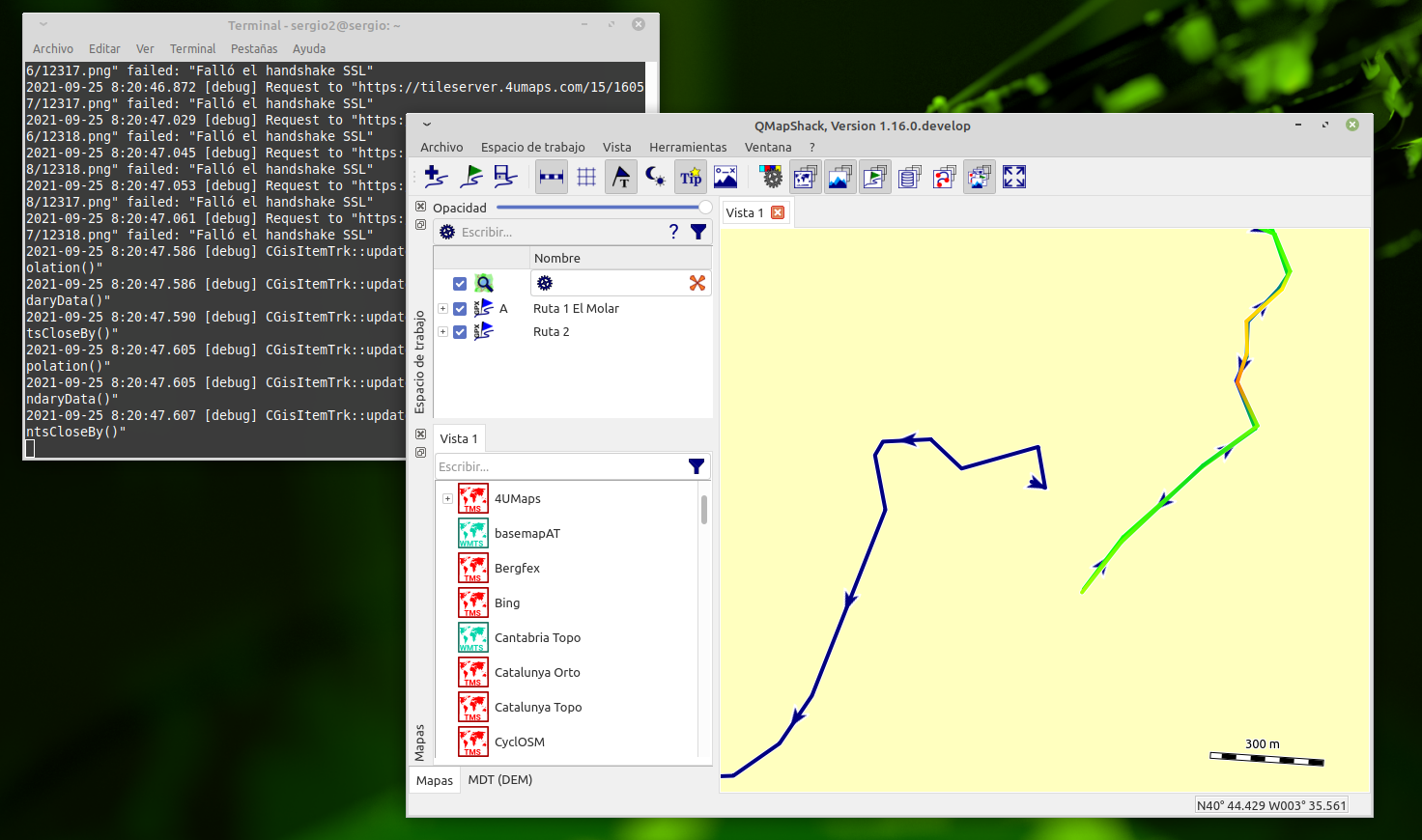Uncheck the Ruta 1 El Molar checkbox
The image size is (1422, 840).
pos(460,308)
